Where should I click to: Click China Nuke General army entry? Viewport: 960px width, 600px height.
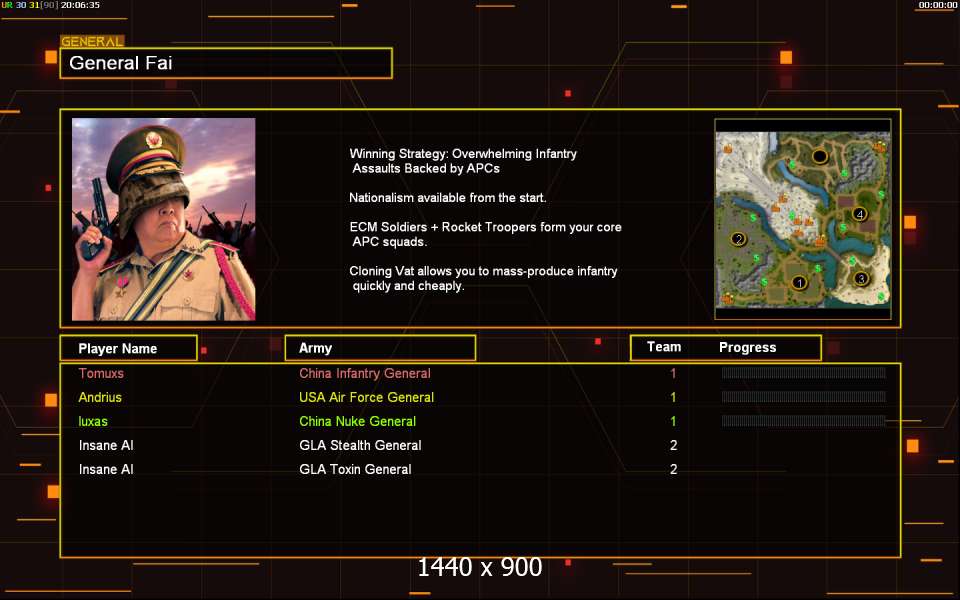[x=358, y=421]
